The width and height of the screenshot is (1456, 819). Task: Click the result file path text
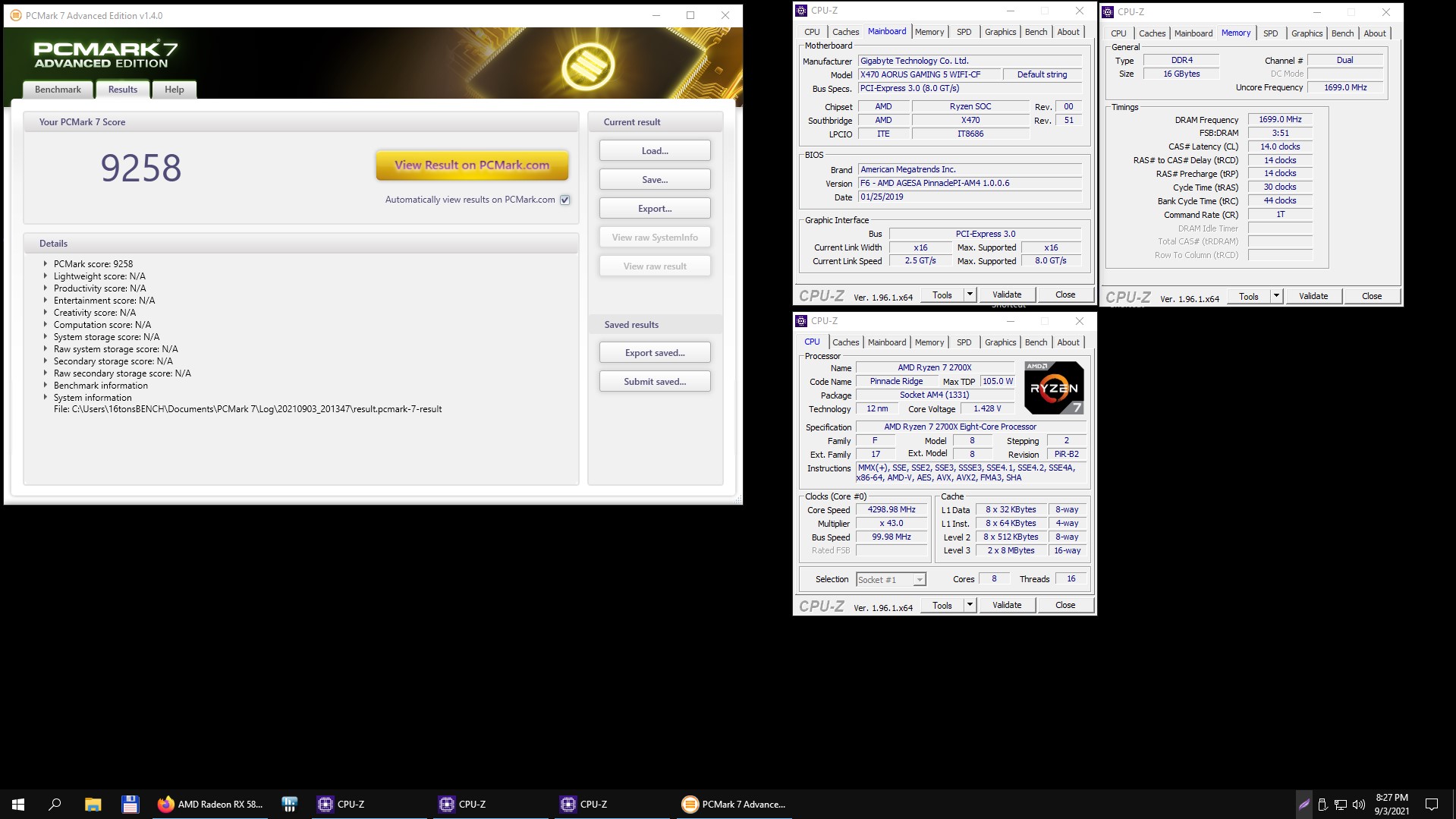coord(247,409)
